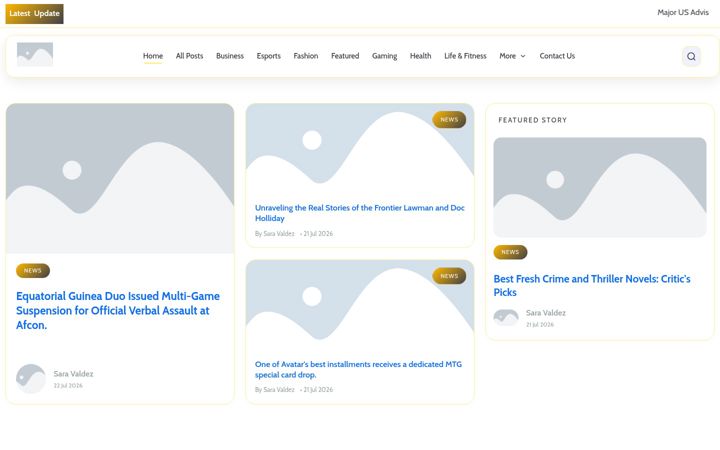View Sara Valdez profile on Equatorial Guinea card
This screenshot has width=720, height=450.
73,374
